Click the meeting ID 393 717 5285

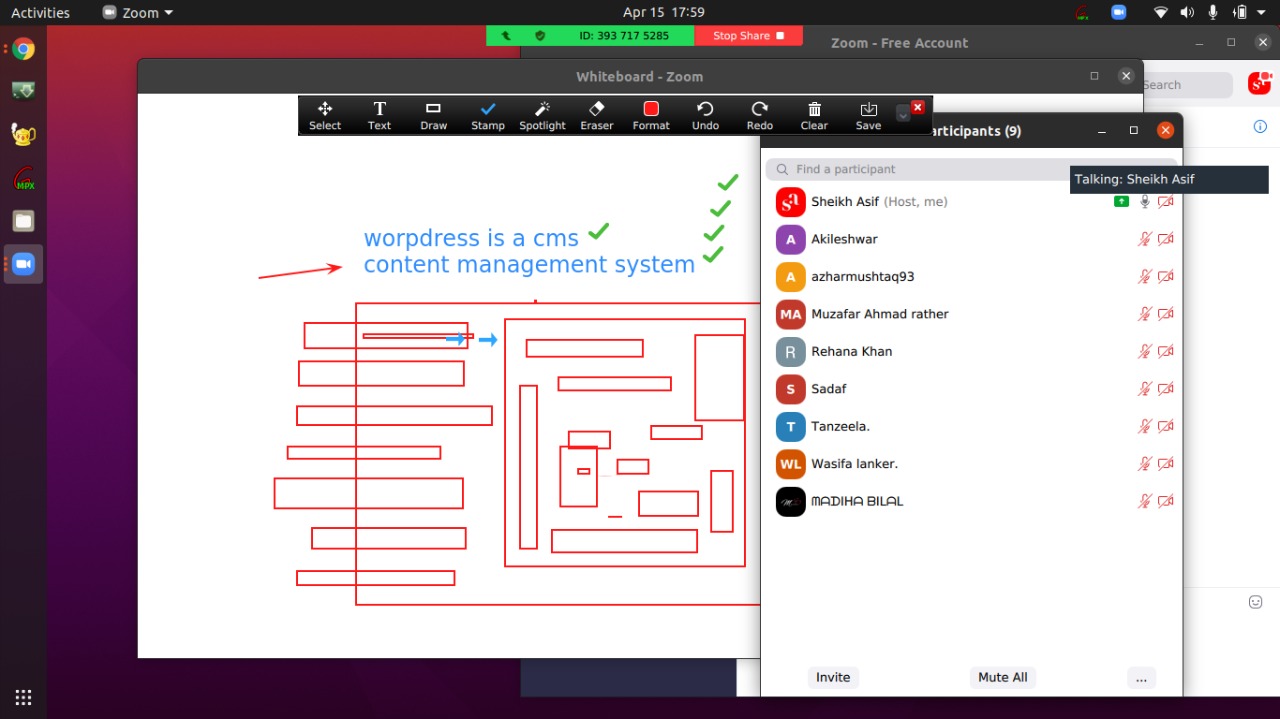click(624, 36)
